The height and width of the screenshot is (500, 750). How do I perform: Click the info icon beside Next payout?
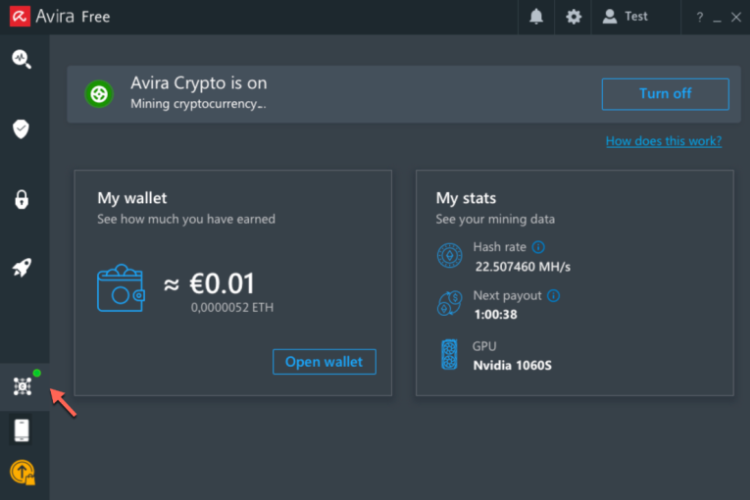pyautogui.click(x=554, y=296)
